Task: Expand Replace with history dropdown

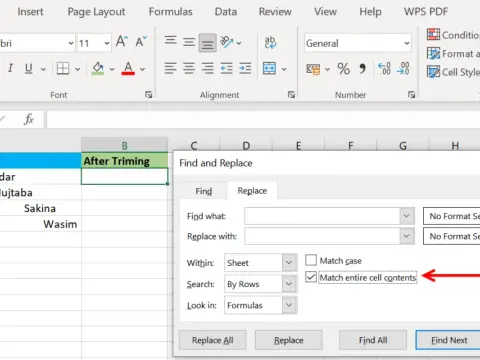Action: pyautogui.click(x=406, y=236)
